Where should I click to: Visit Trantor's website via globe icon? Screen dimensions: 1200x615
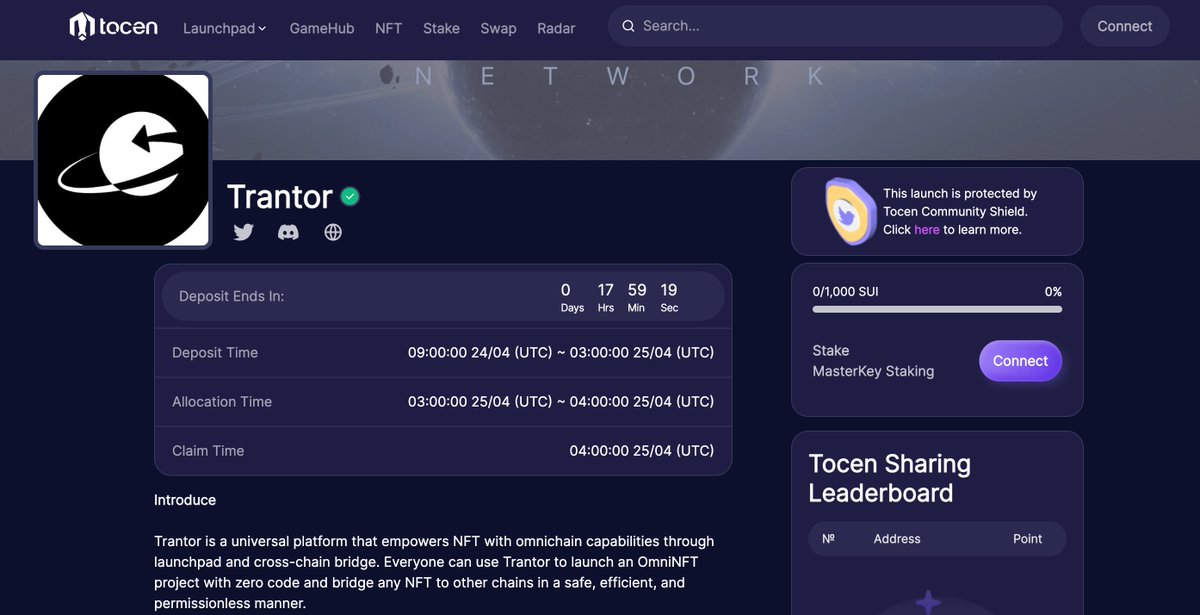[x=333, y=231]
